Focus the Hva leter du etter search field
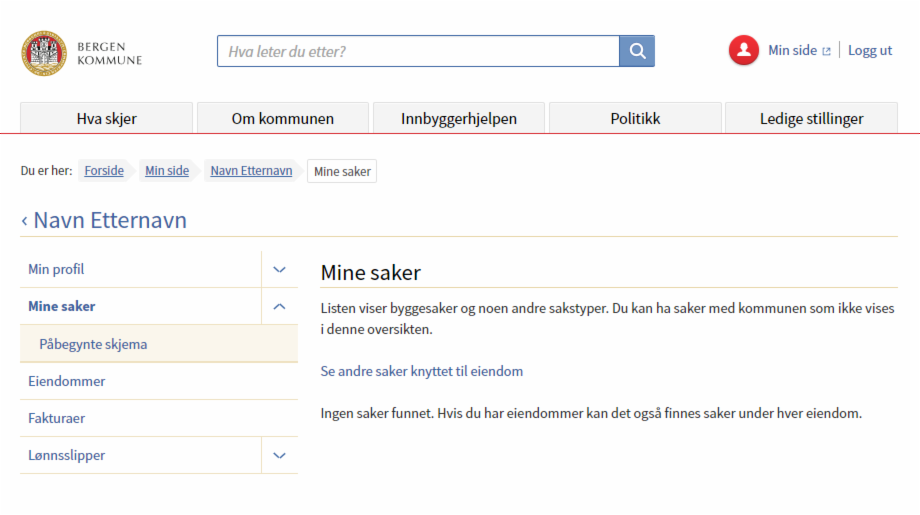The height and width of the screenshot is (515, 920). [418, 51]
